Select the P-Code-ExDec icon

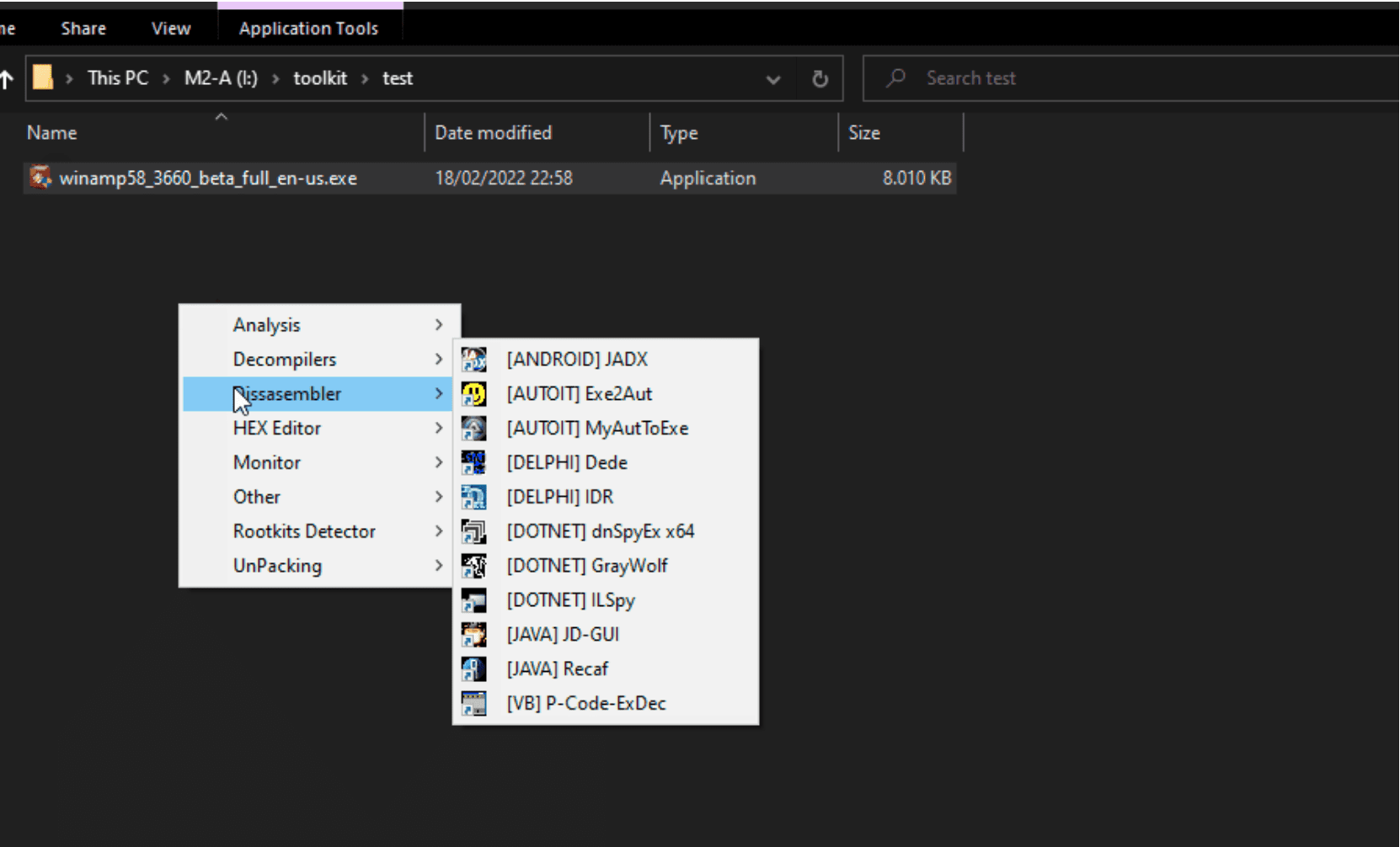pos(474,704)
